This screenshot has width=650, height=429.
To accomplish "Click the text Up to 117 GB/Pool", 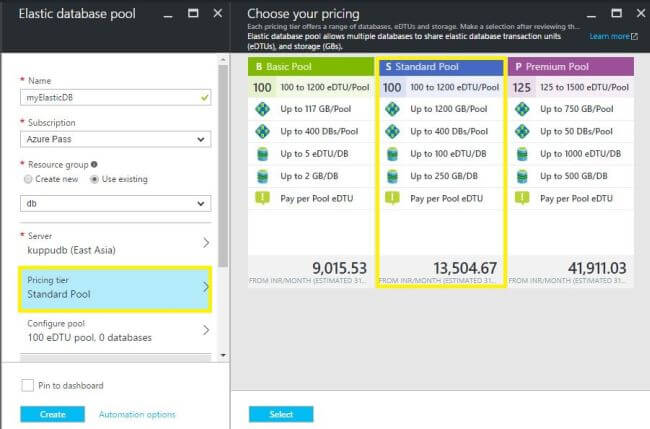I will point(315,109).
